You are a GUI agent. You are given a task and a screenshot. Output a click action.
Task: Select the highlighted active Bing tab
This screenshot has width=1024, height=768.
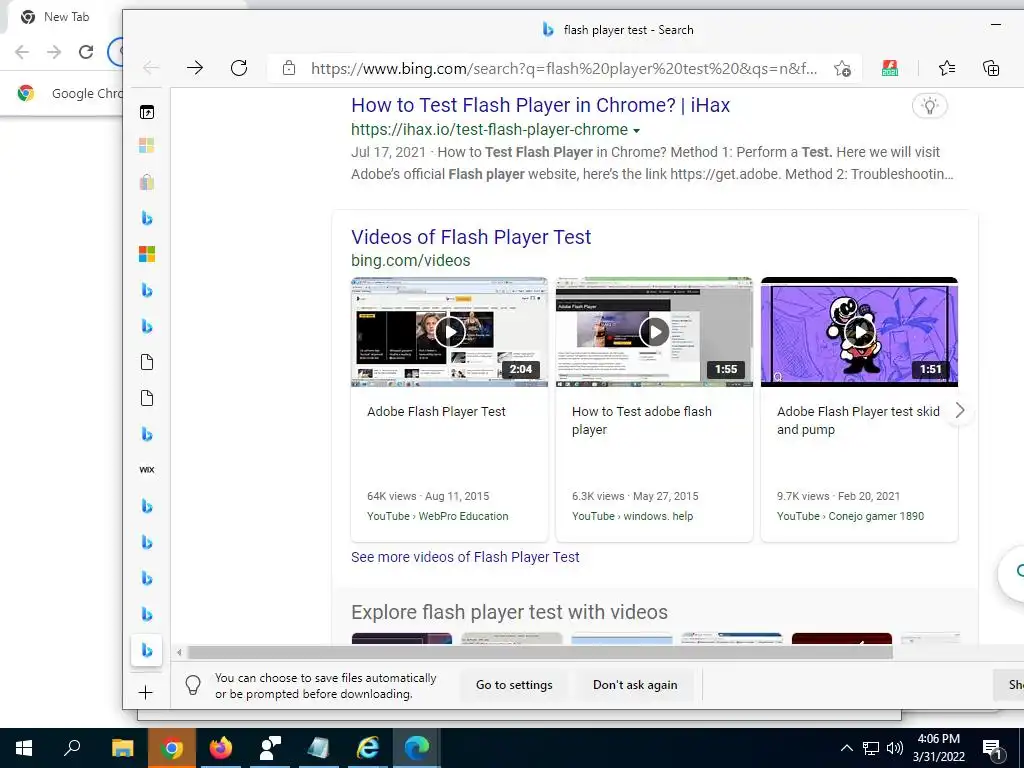(x=147, y=650)
